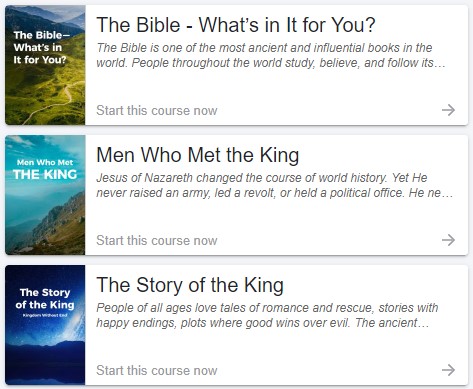Select the green valley cover of The Bible course
The width and height of the screenshot is (473, 389).
[45, 65]
